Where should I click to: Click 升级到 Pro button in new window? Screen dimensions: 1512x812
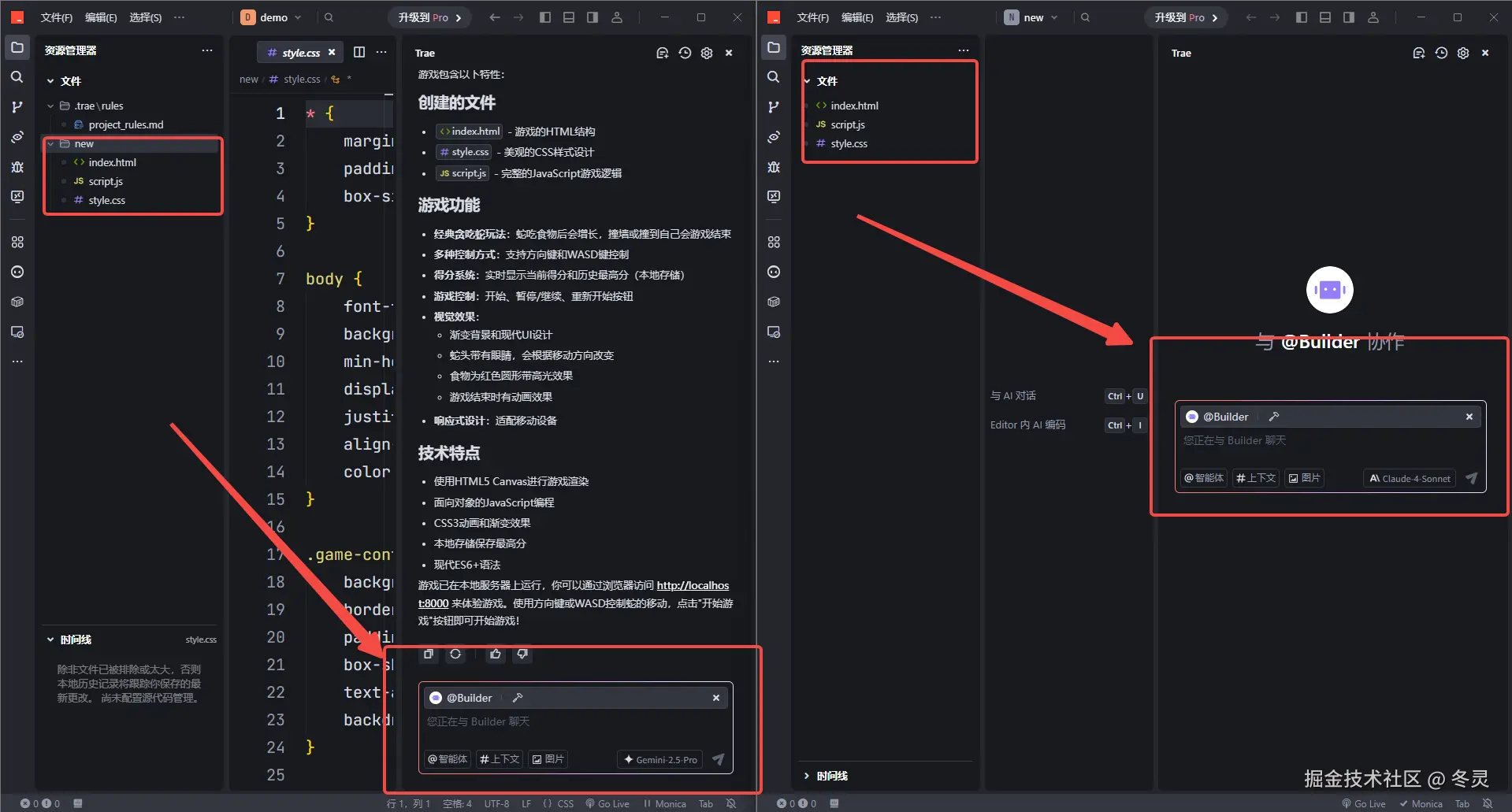click(x=1187, y=17)
